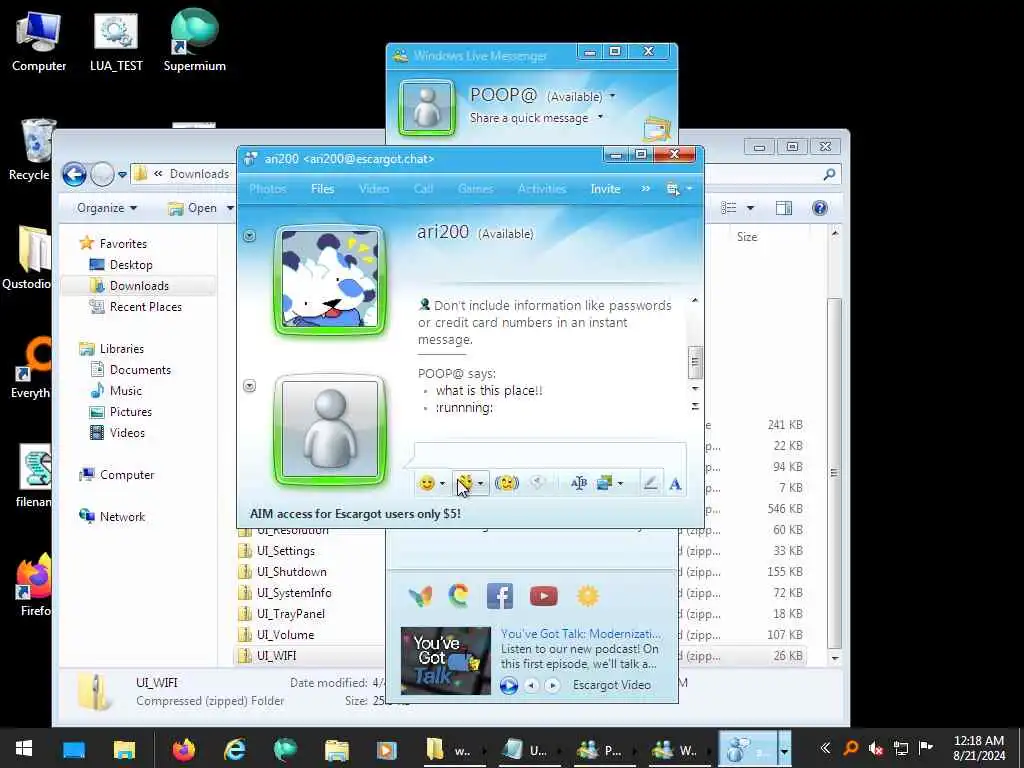Open the Files menu in chat window

click(323, 189)
